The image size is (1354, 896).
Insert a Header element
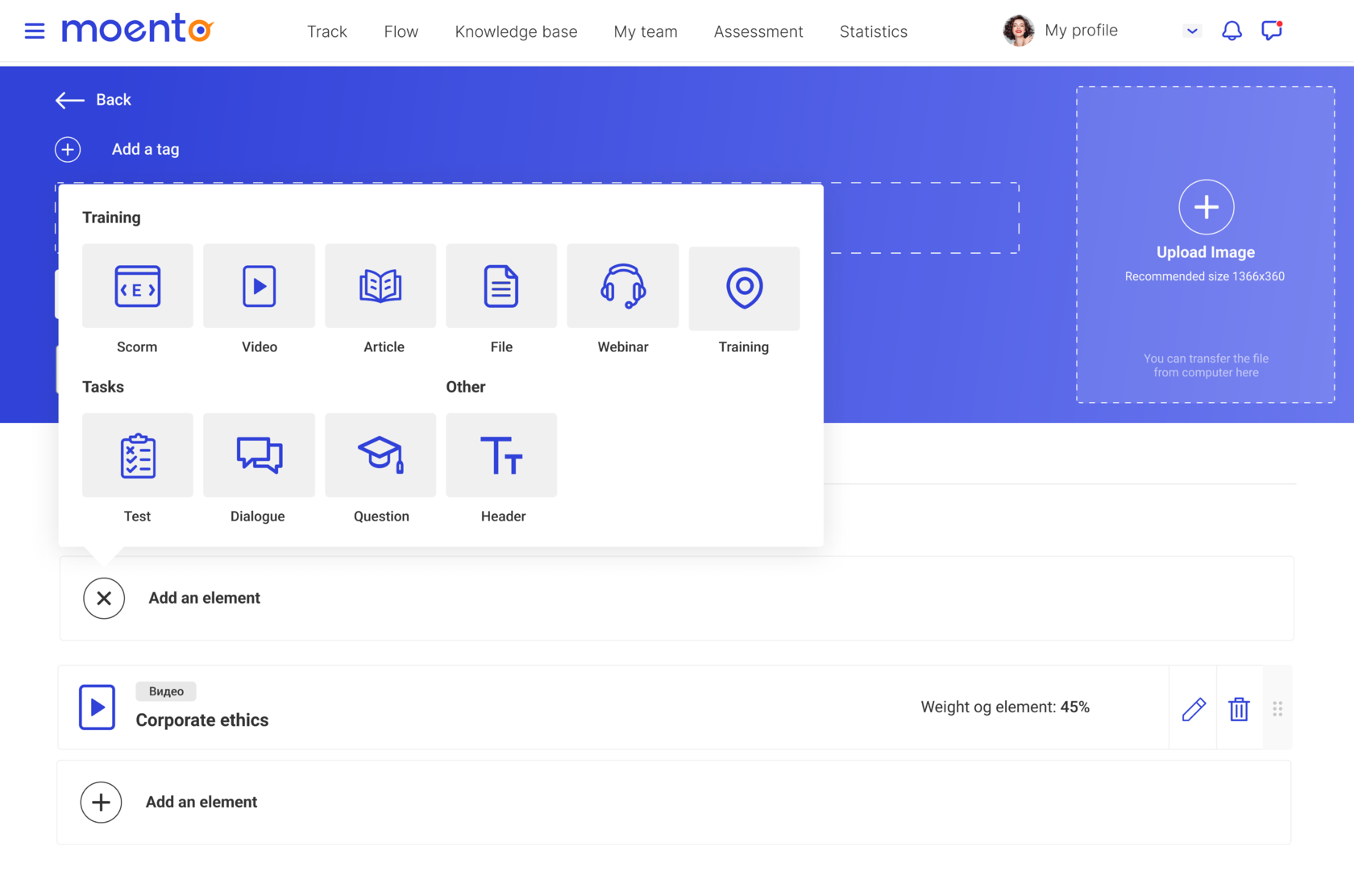pos(500,455)
